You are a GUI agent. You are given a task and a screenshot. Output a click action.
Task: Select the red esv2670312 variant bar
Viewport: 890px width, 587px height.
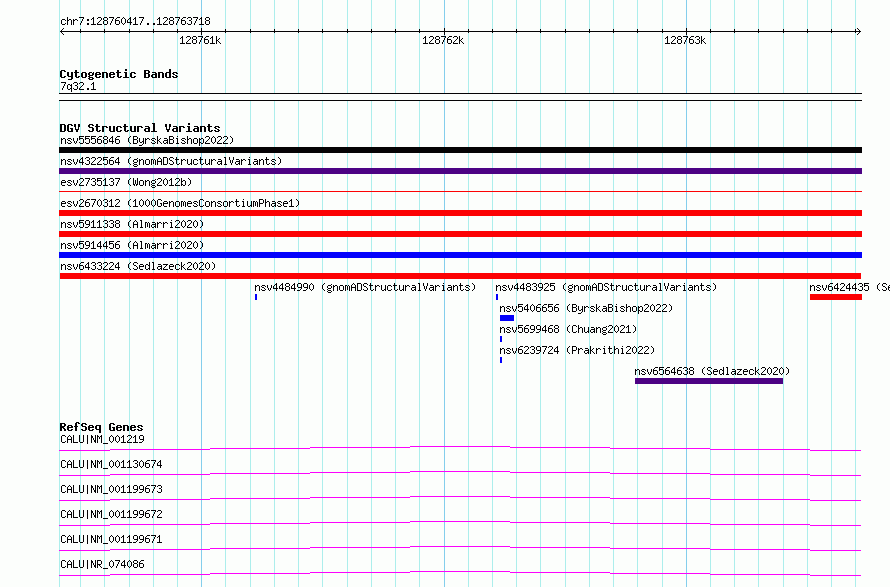click(x=460, y=213)
